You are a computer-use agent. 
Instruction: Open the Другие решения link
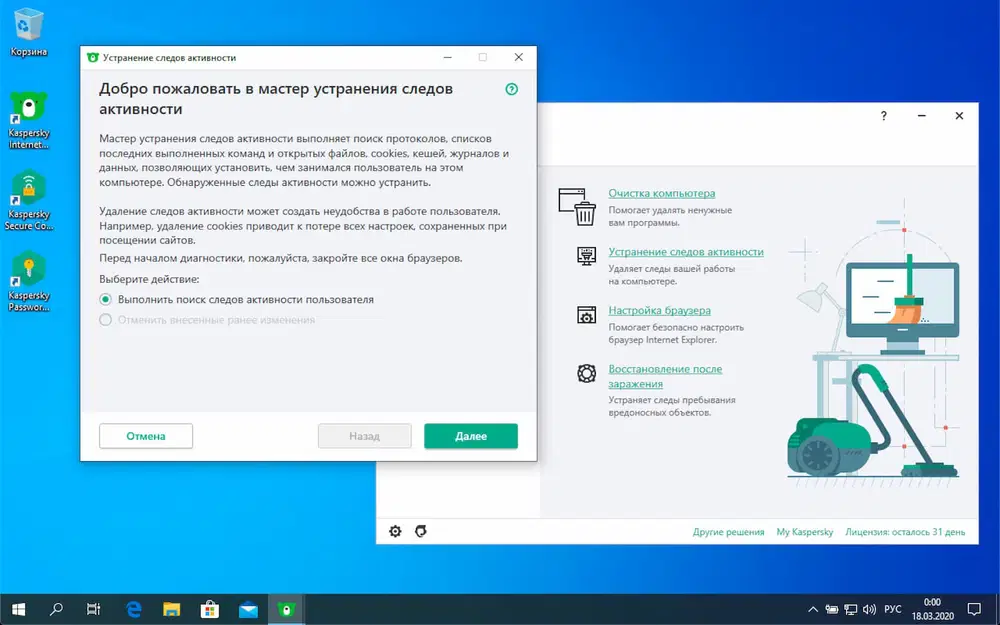coord(729,531)
